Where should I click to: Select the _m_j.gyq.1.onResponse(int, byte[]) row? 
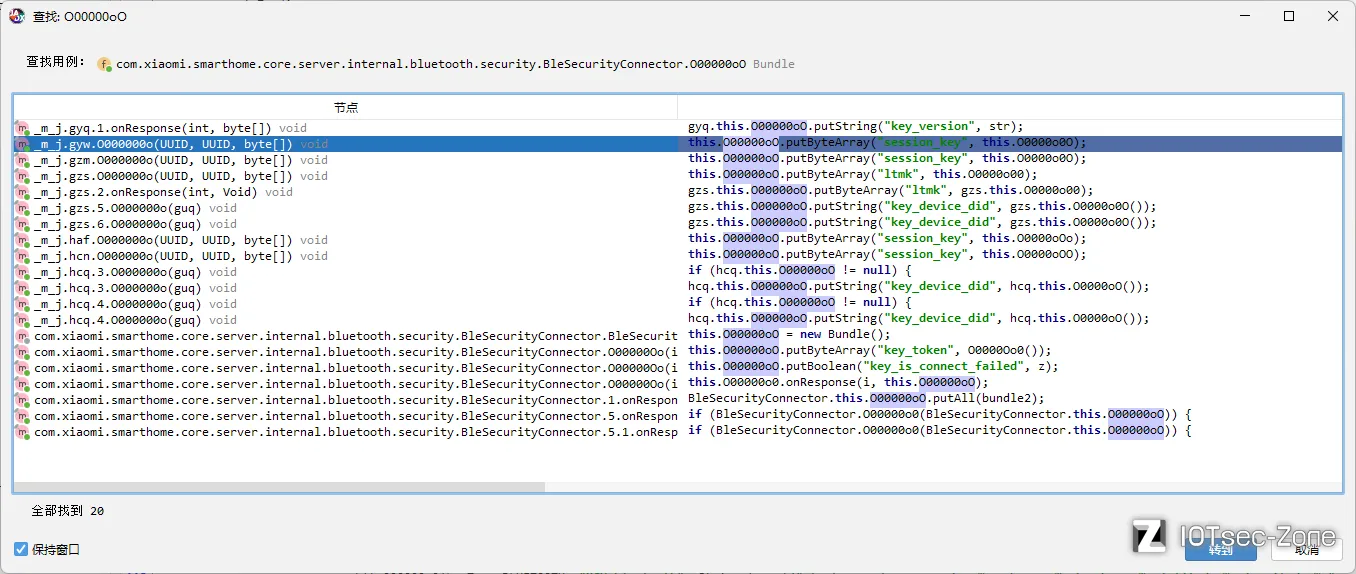[170, 128]
